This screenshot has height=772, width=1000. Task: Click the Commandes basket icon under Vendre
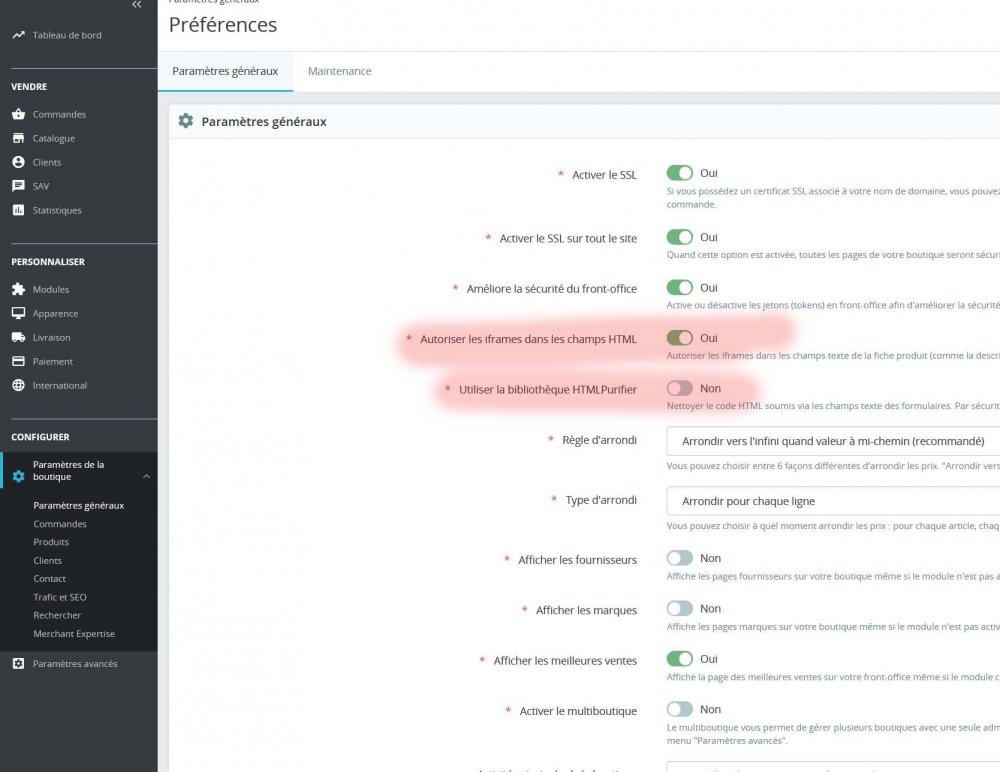[x=18, y=114]
